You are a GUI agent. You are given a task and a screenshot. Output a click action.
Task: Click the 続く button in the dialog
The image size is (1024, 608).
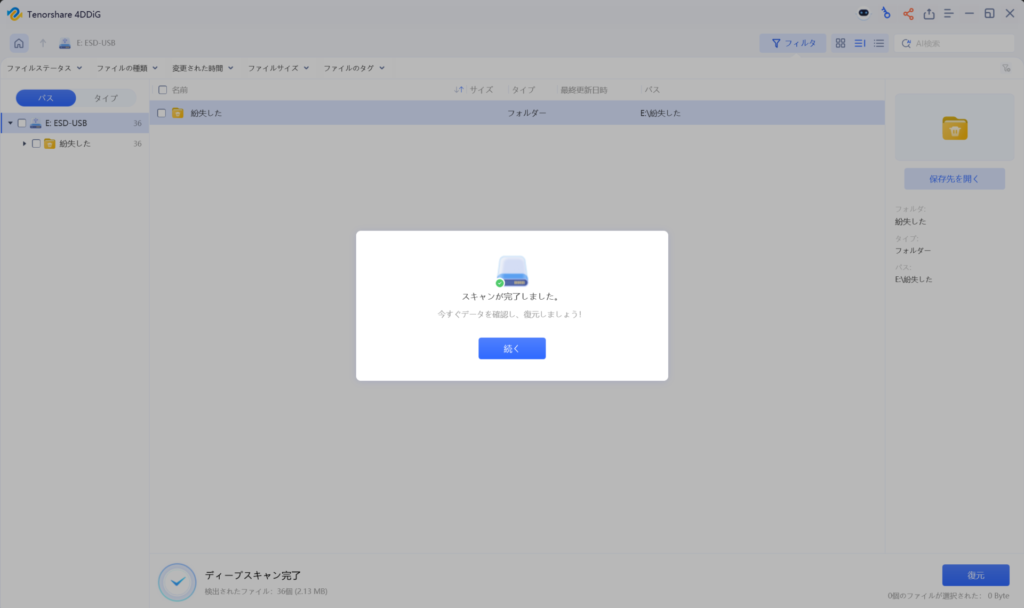(x=512, y=348)
